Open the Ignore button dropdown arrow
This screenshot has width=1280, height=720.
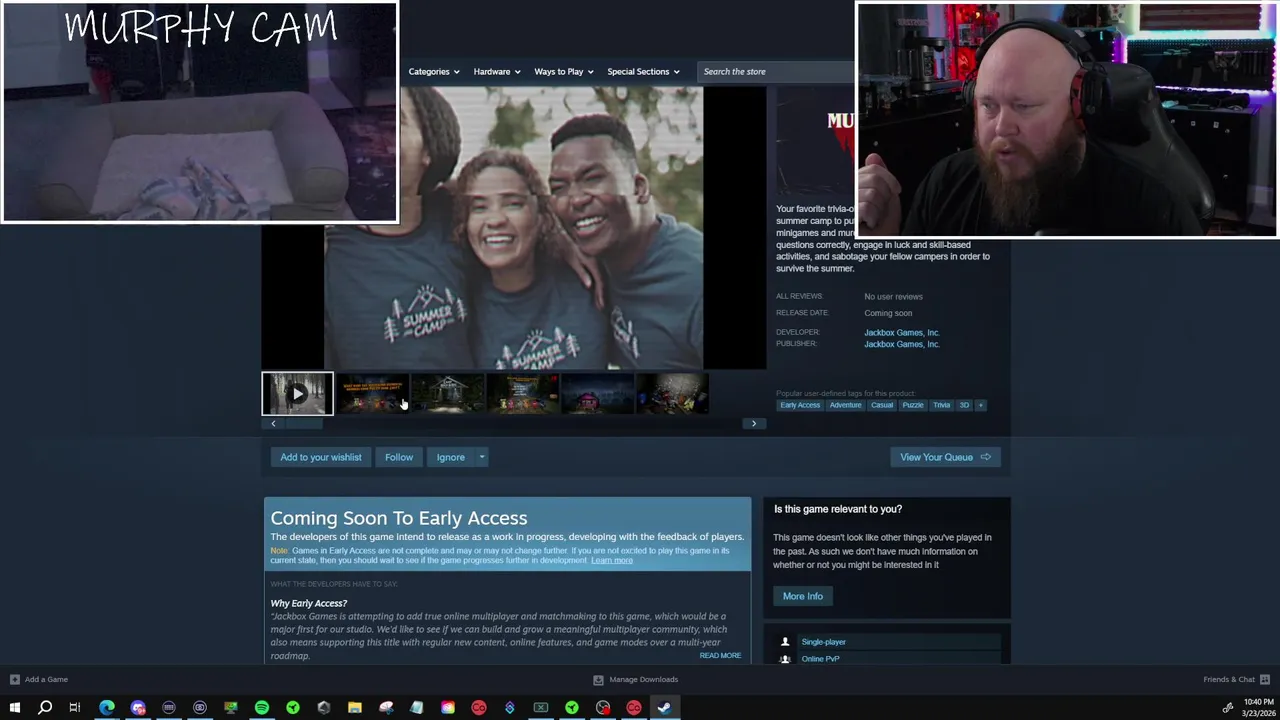(482, 457)
